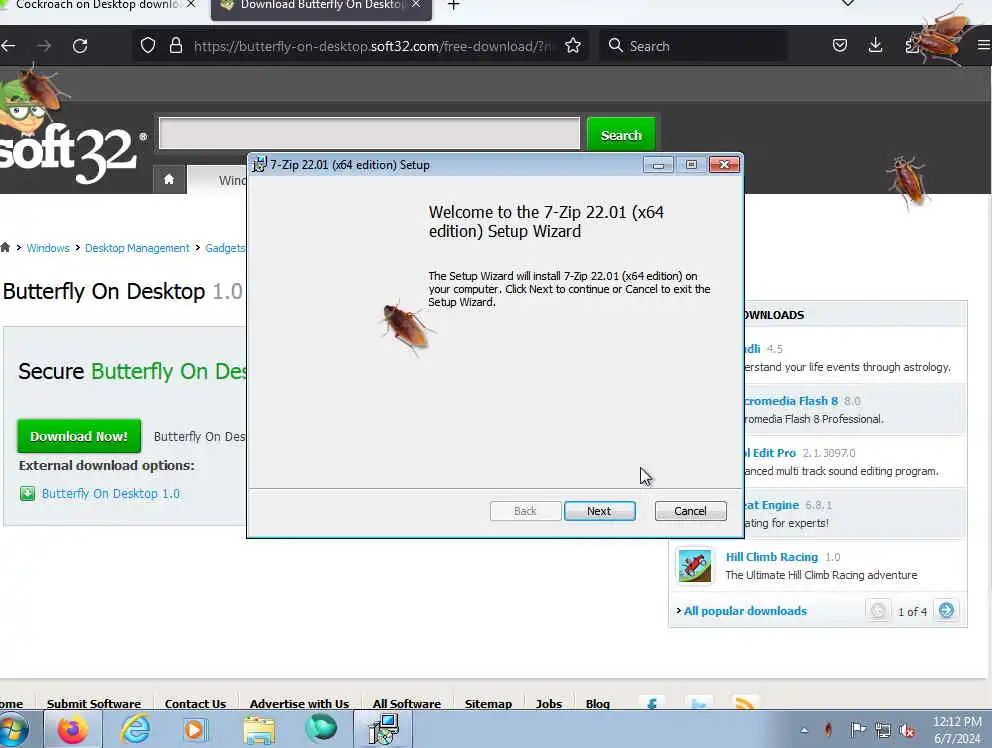Open a new Firefox tab
This screenshot has height=748, width=992.
(x=453, y=6)
